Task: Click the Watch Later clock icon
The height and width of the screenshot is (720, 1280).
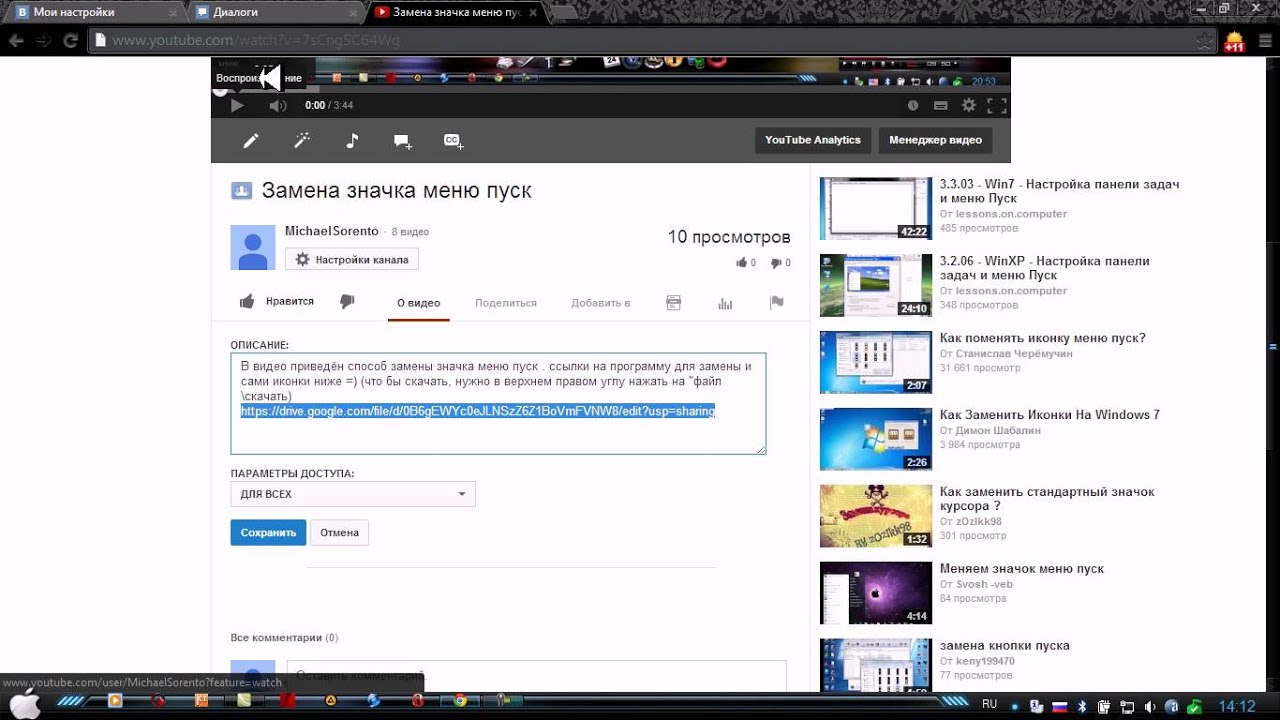Action: click(x=913, y=105)
